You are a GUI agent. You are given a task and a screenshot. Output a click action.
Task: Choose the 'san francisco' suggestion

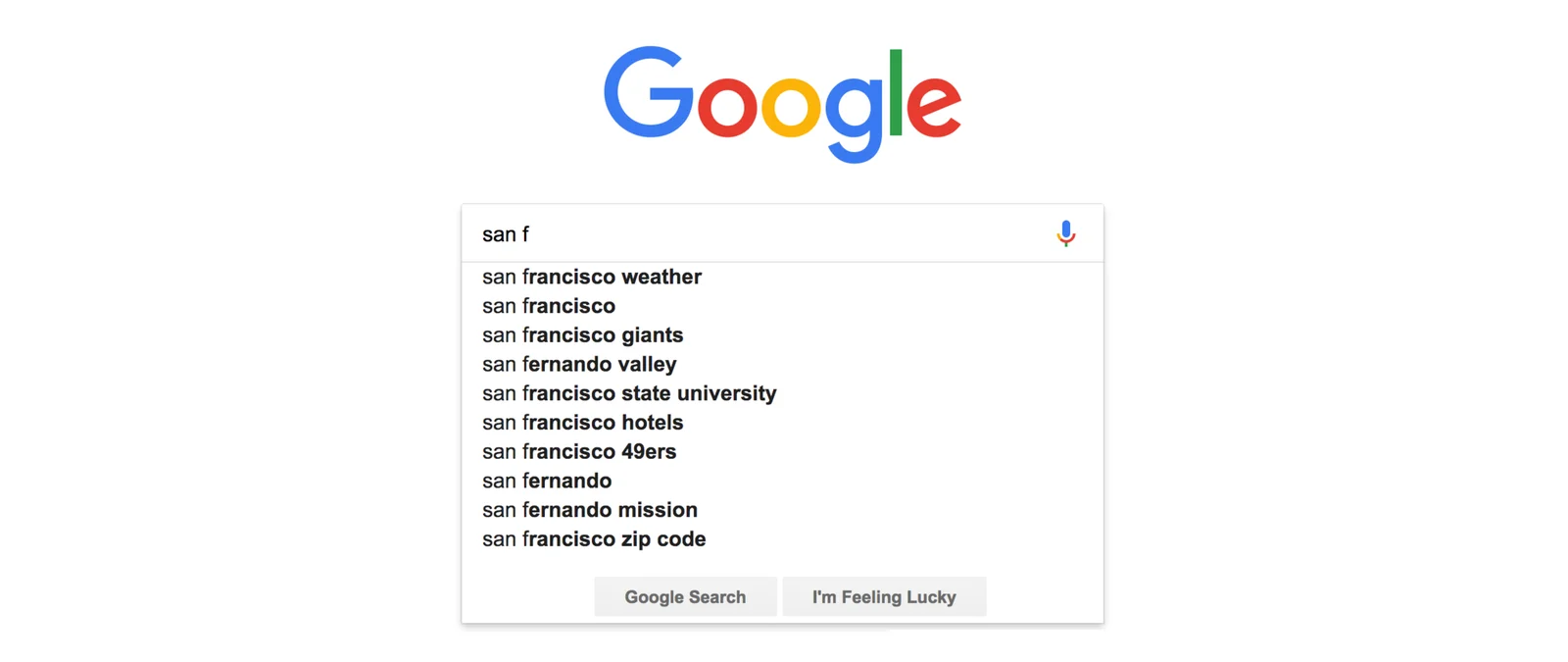pyautogui.click(x=549, y=306)
